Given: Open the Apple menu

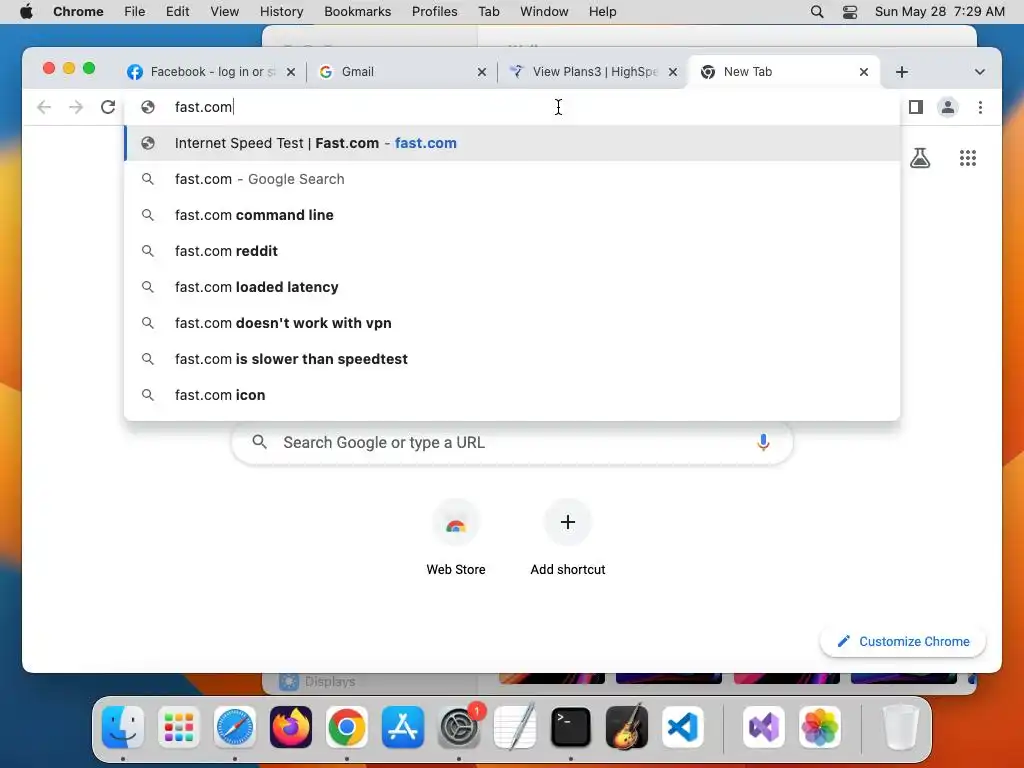Looking at the screenshot, I should click(26, 11).
